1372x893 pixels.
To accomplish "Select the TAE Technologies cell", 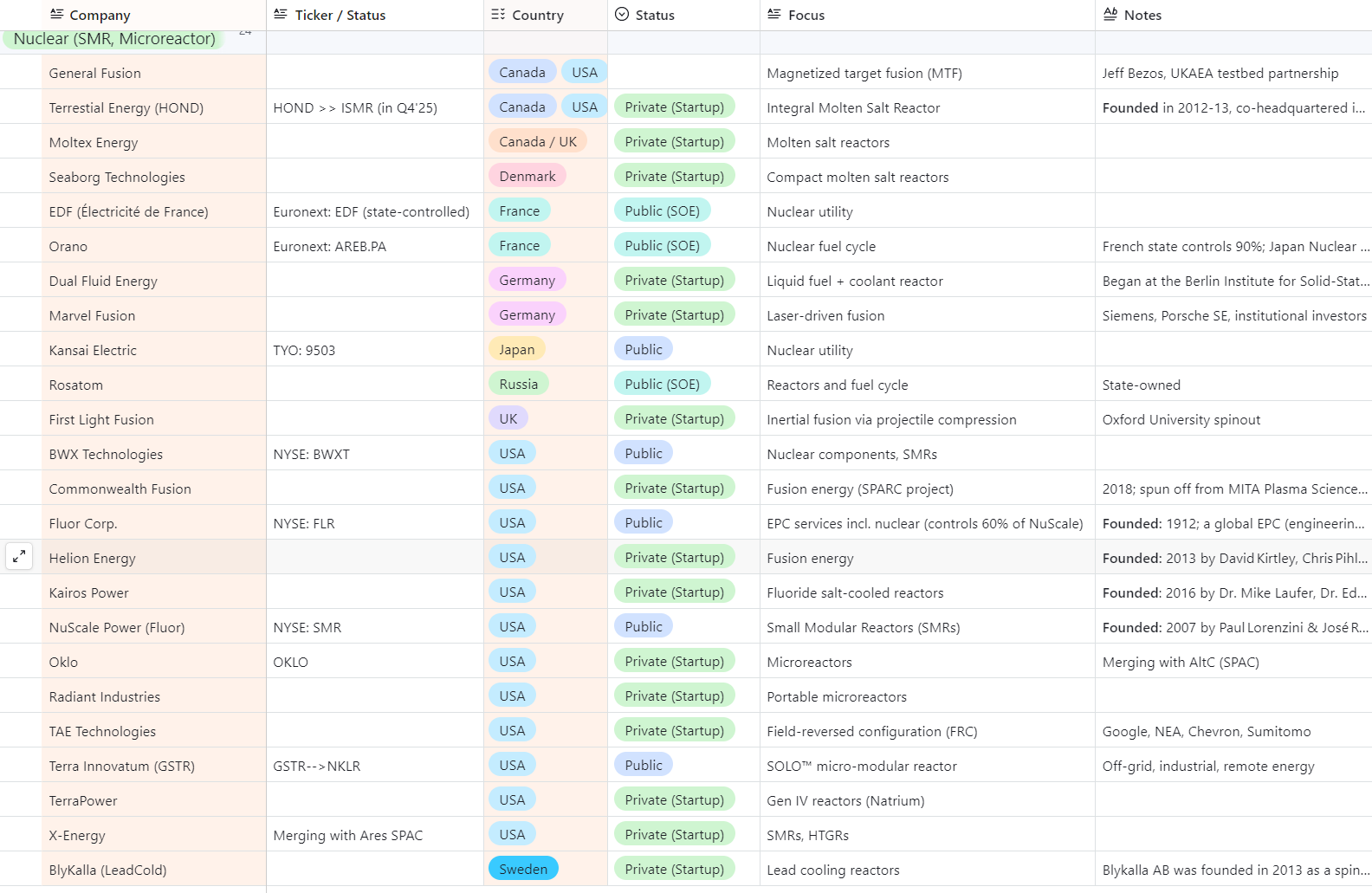I will (x=154, y=730).
